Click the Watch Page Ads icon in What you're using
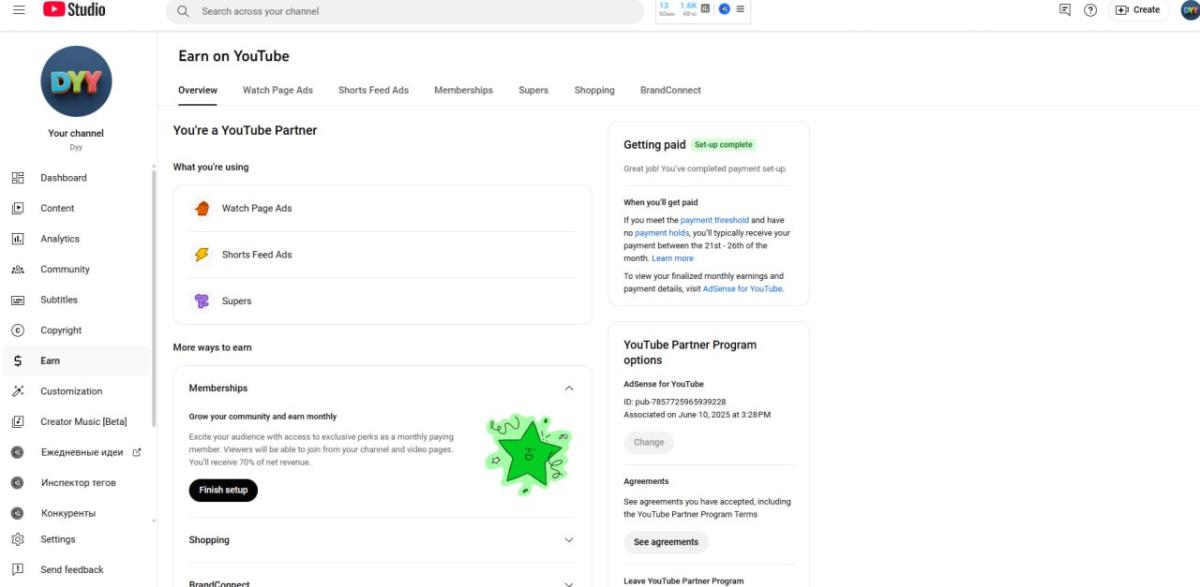The image size is (1200, 587). tap(202, 208)
